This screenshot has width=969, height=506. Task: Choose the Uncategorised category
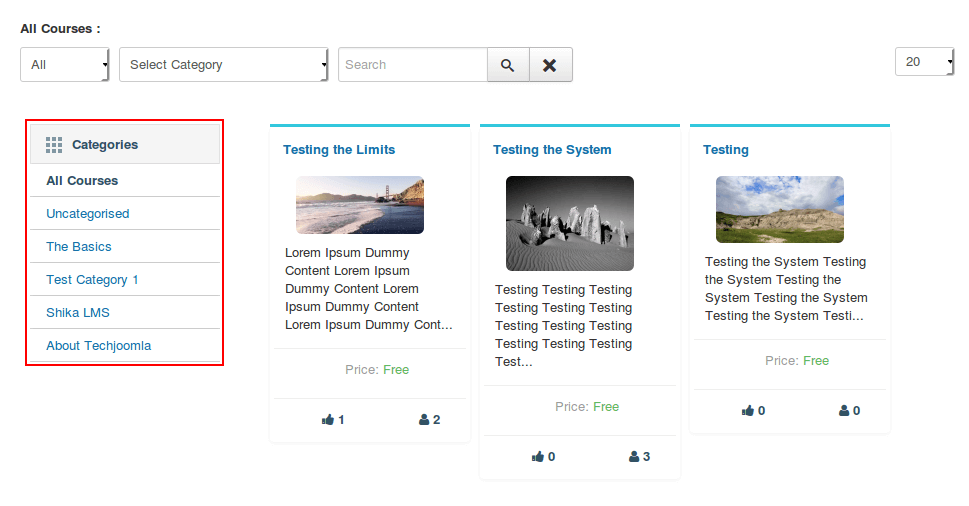pyautogui.click(x=88, y=214)
